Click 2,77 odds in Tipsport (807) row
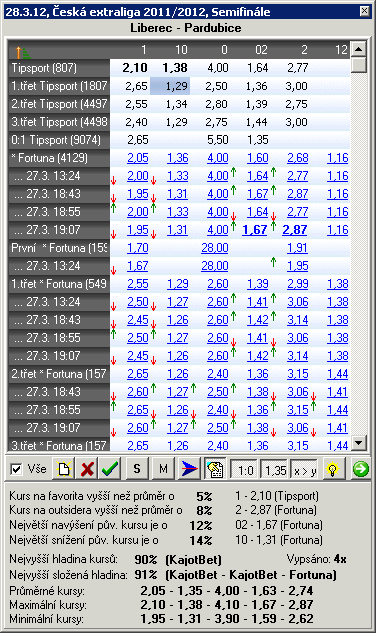Viewport: 376px width, 633px height. [x=298, y=68]
